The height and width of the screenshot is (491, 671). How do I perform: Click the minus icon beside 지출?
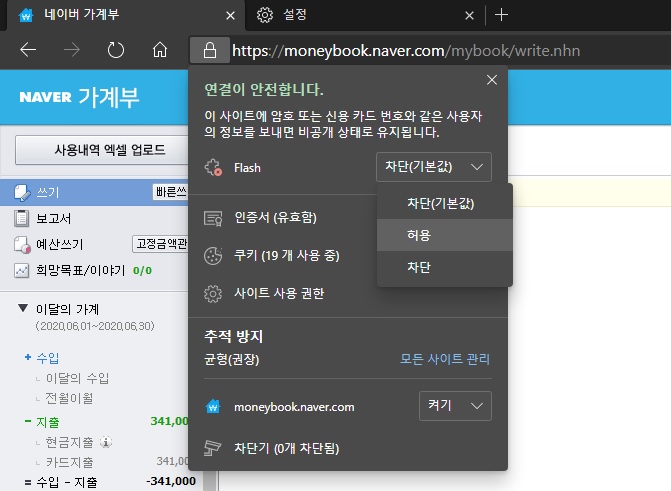28,421
